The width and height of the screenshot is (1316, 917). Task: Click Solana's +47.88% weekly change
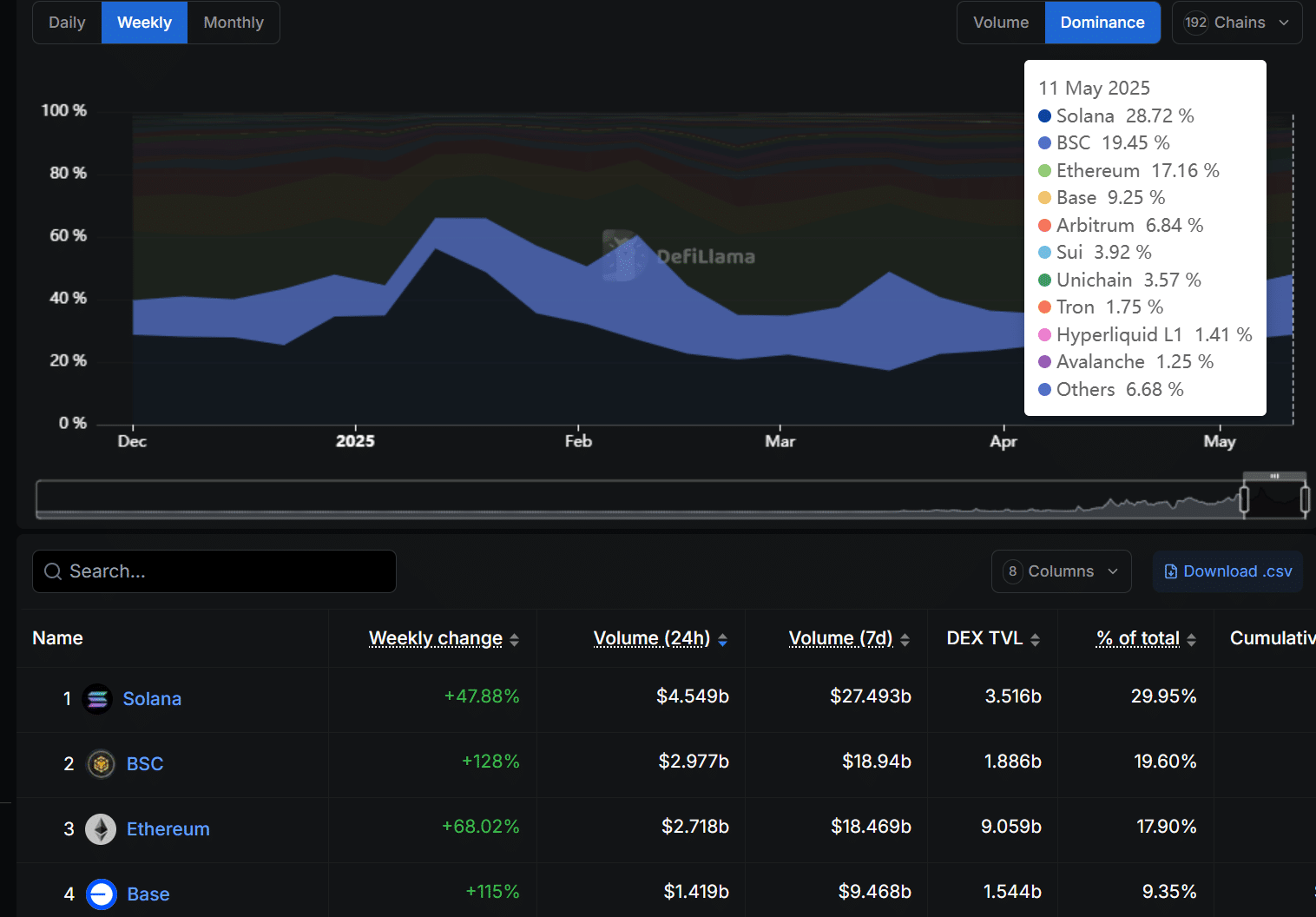(x=482, y=696)
